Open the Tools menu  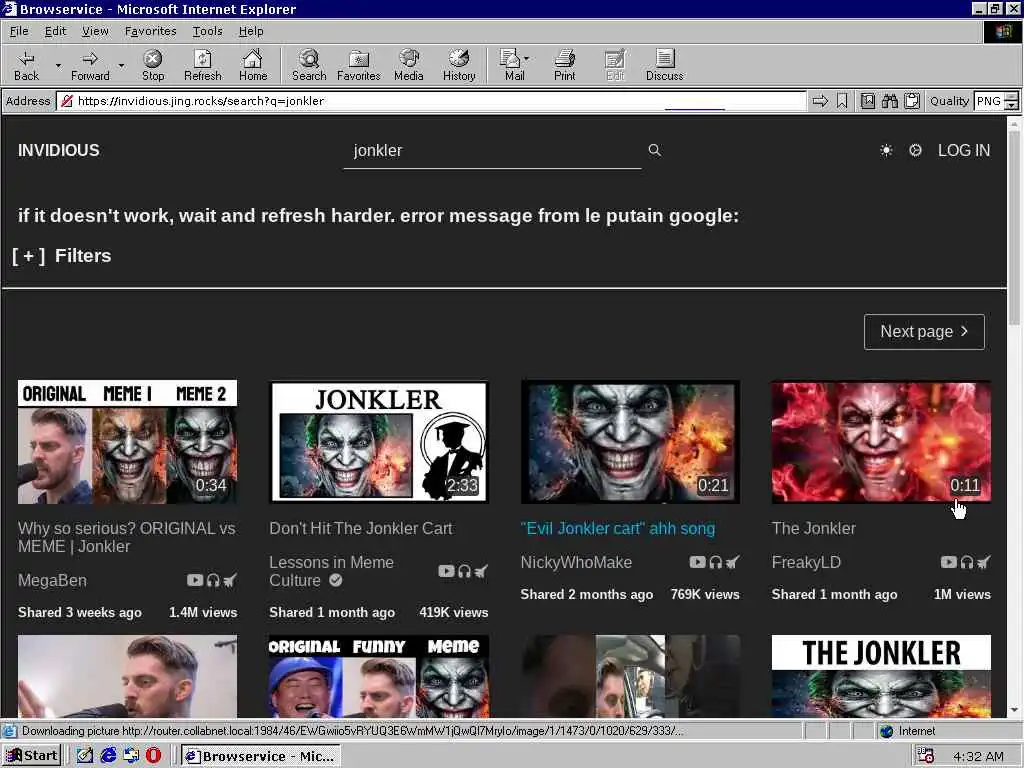208,31
